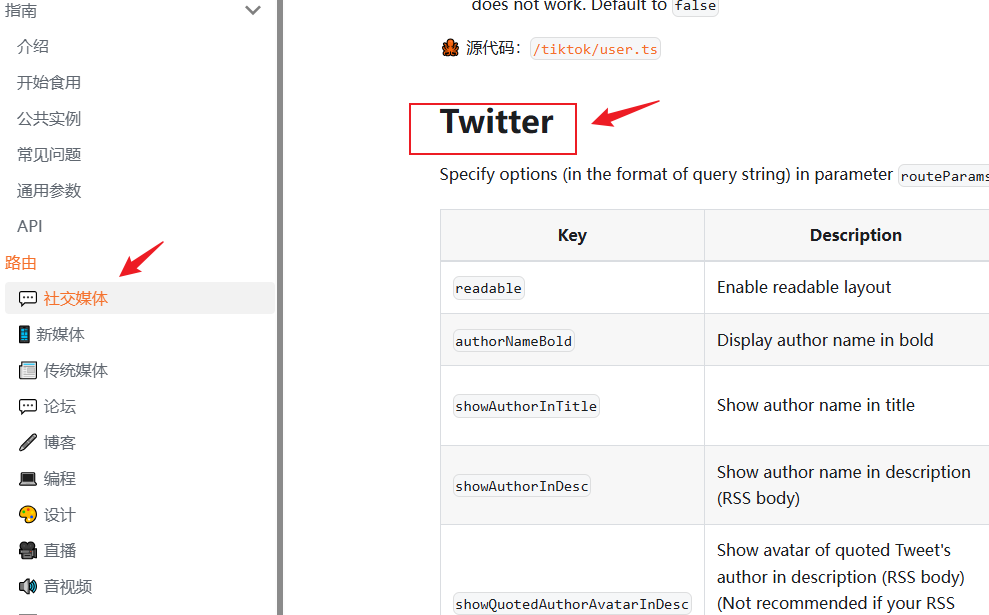Open the 开始食用 guide page
The image size is (989, 615).
49,83
